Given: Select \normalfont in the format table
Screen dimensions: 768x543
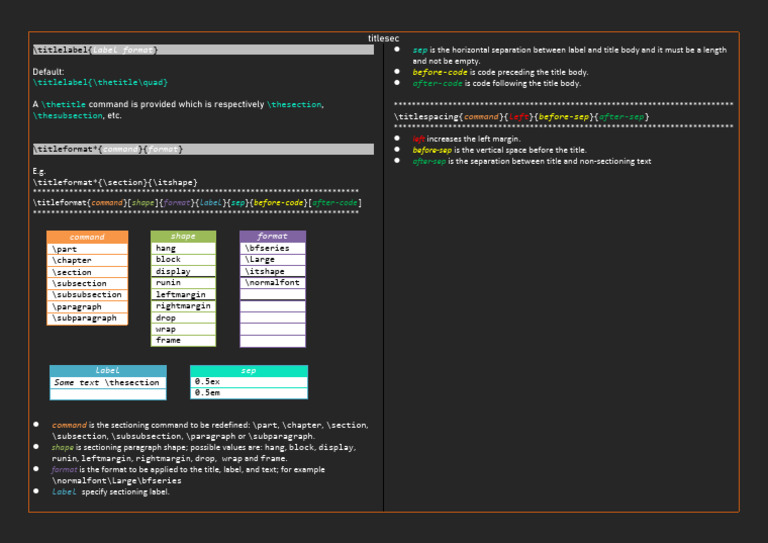Looking at the screenshot, I should click(273, 283).
